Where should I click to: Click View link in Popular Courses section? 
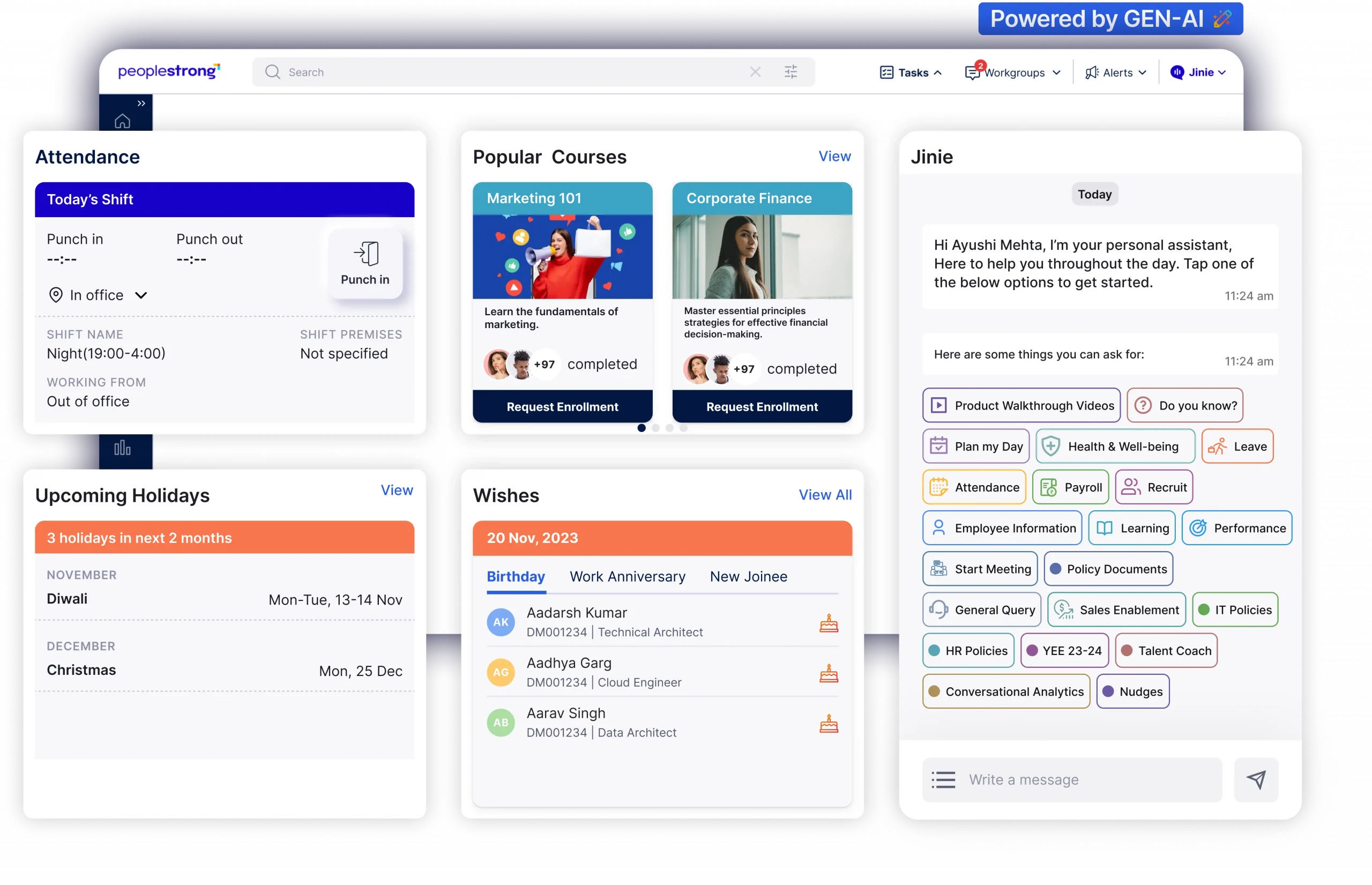(835, 155)
